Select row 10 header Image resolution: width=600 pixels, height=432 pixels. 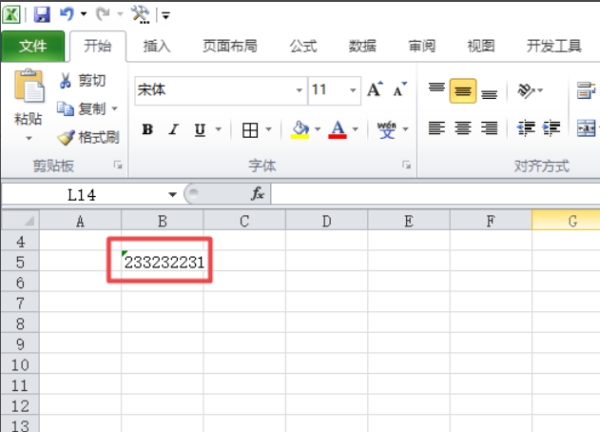pos(20,365)
